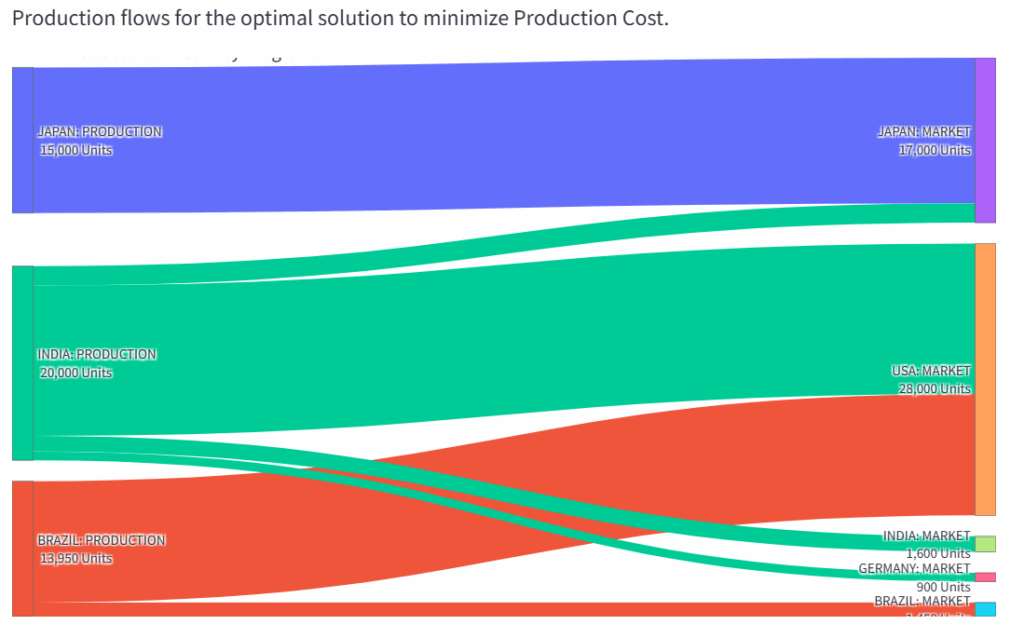The height and width of the screenshot is (638, 1024).
Task: Click the blue Japan-to-Japan flow band
Action: point(500,134)
